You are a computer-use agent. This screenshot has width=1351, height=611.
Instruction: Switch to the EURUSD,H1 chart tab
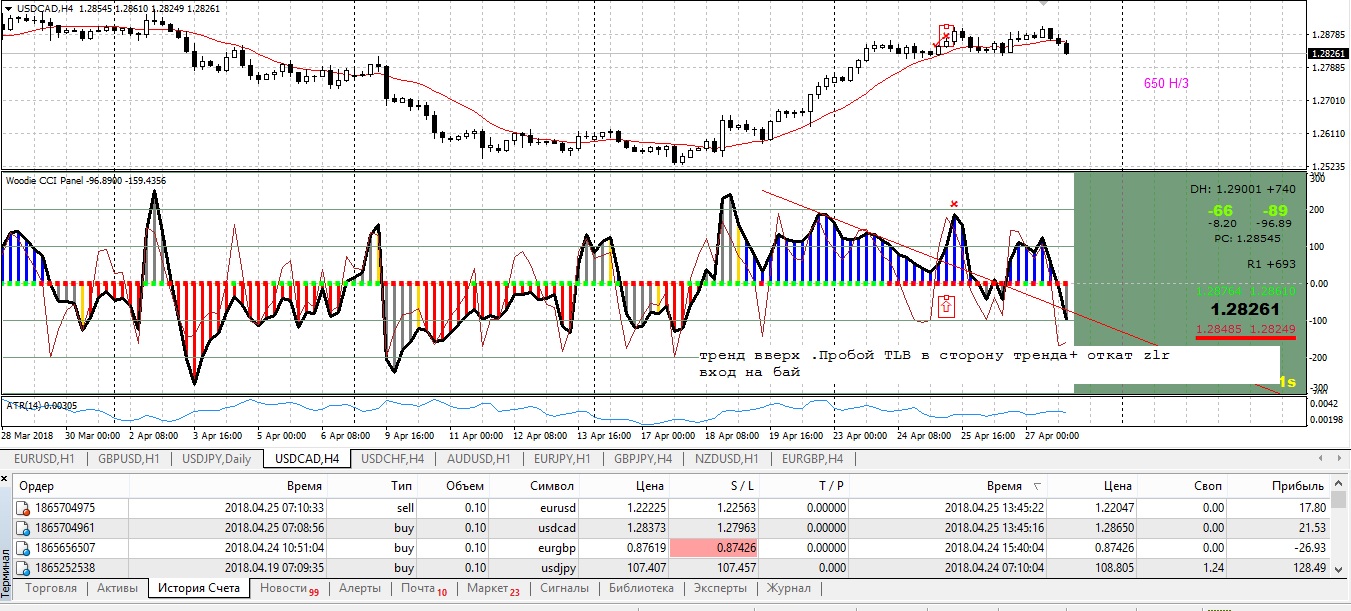(42, 459)
